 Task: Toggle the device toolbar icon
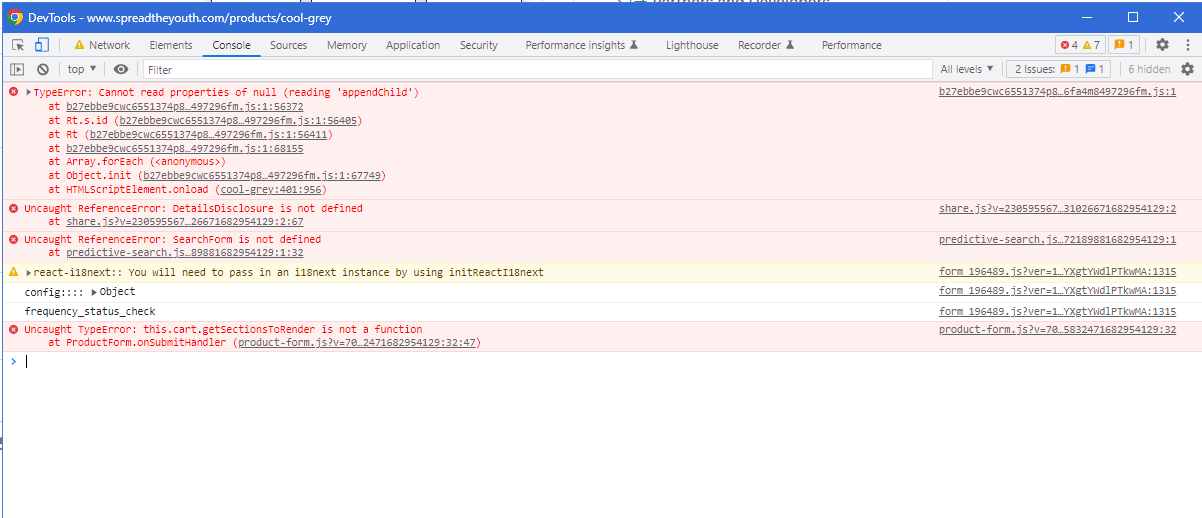[x=42, y=45]
